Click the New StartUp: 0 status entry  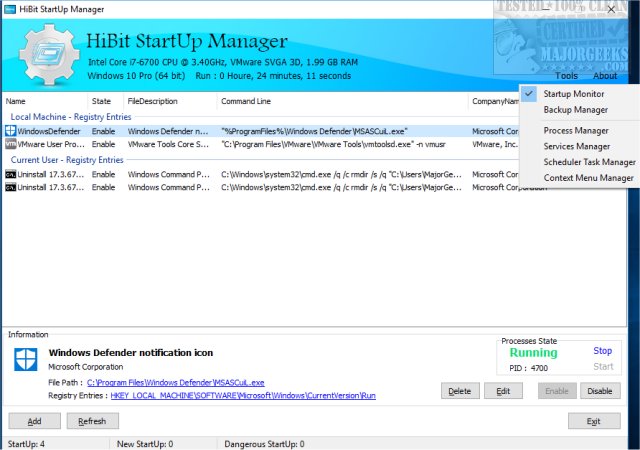145,444
